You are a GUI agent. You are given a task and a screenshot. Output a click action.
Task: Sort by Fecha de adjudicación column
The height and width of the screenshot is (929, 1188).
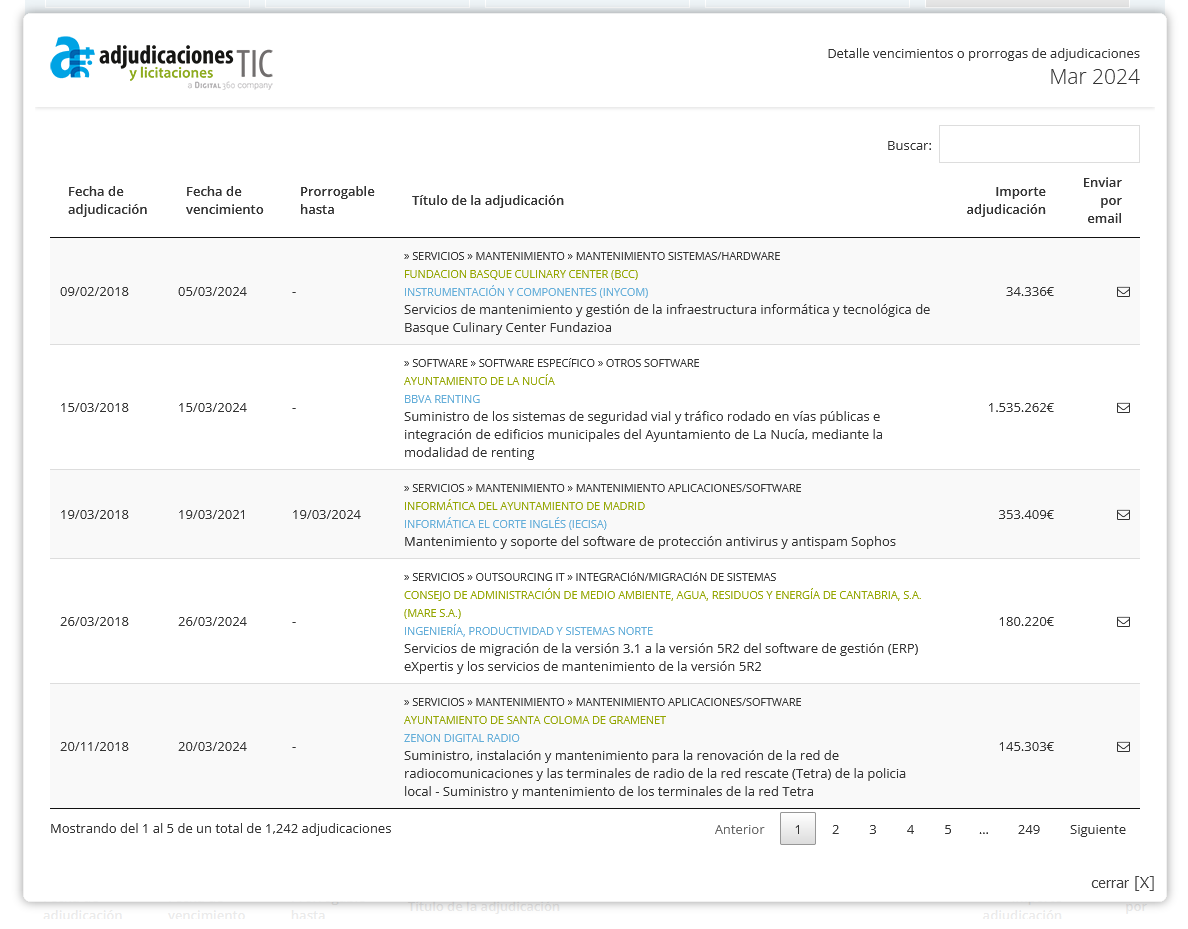(108, 200)
